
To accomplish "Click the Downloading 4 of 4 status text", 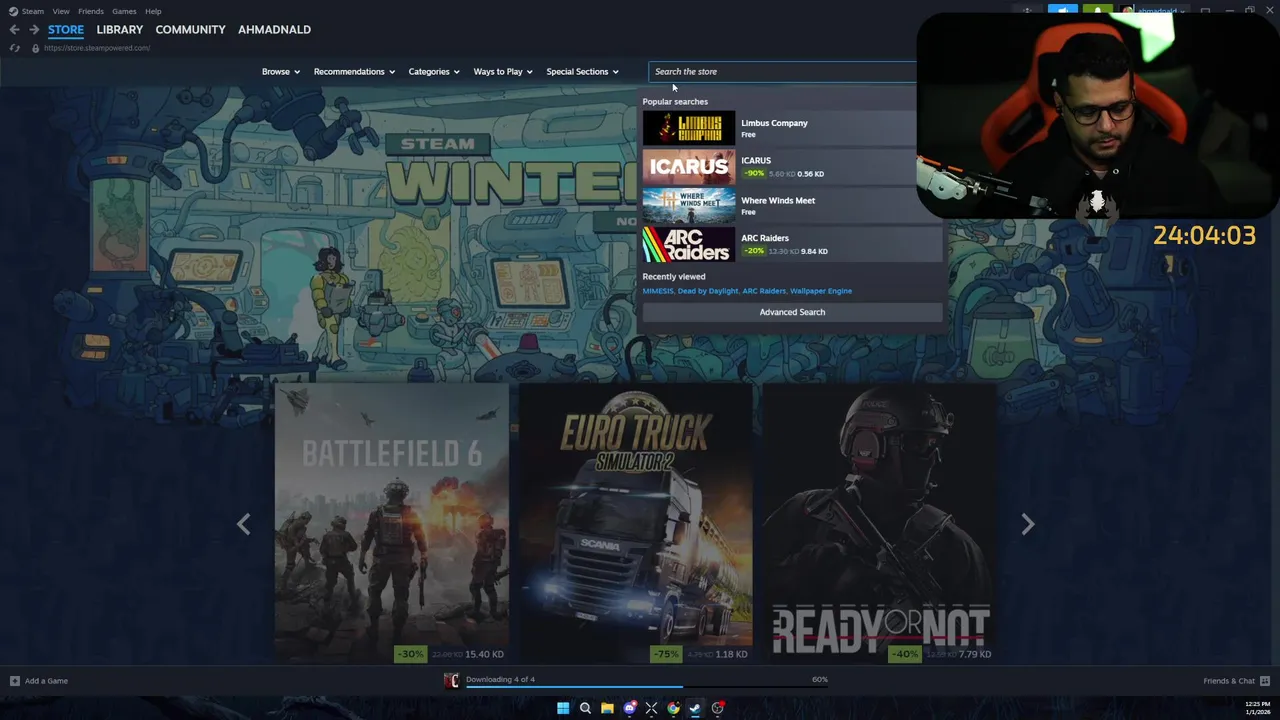I will coord(500,680).
